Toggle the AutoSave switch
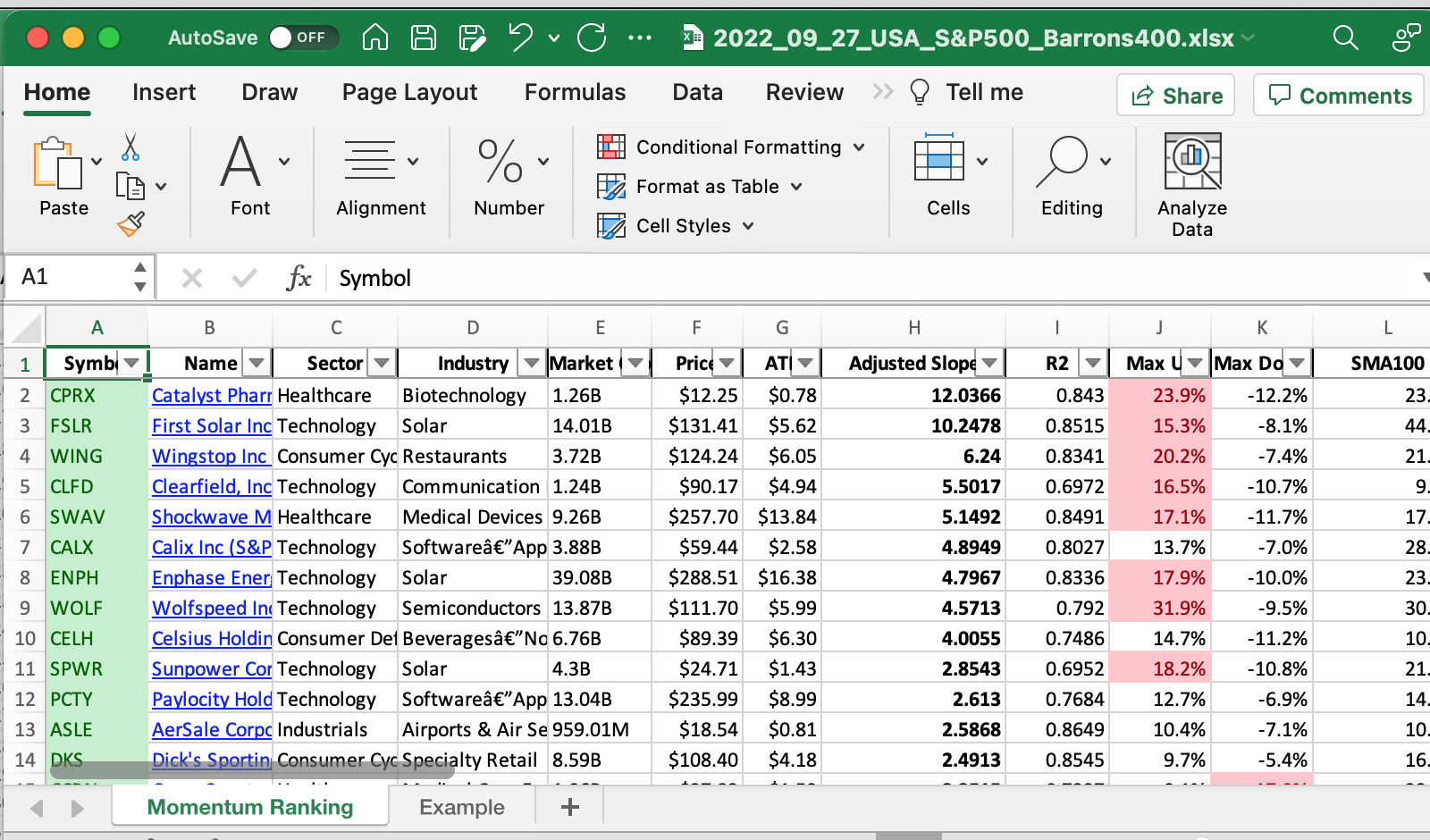This screenshot has width=1430, height=840. click(x=302, y=38)
